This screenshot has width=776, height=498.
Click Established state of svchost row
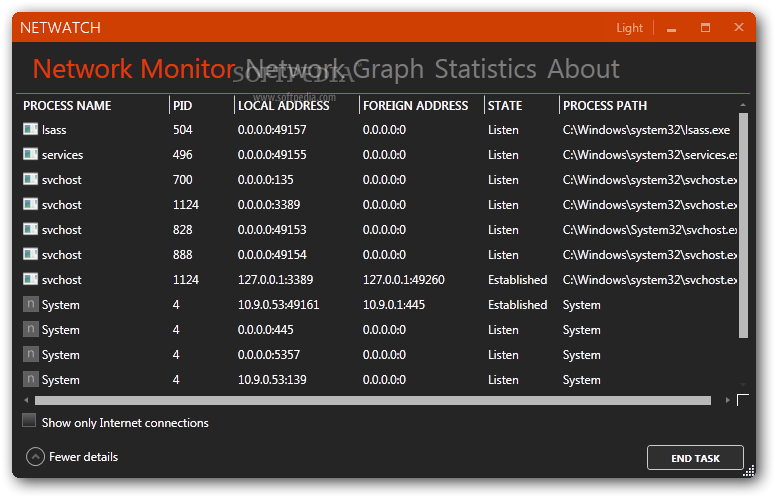(x=517, y=279)
